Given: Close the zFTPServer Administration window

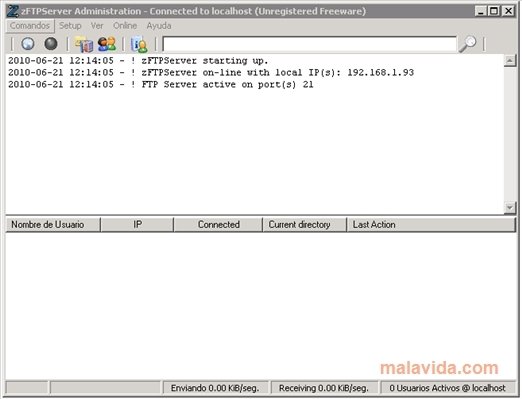Looking at the screenshot, I should (x=508, y=11).
